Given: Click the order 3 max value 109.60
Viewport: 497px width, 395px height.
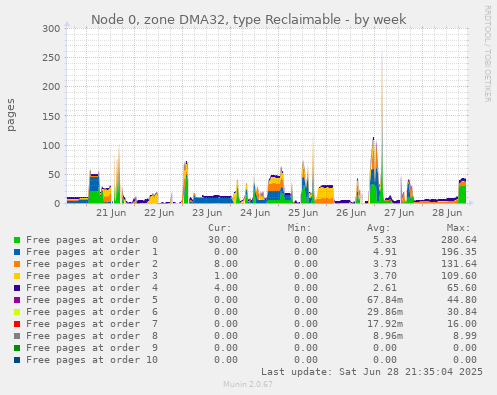Looking at the screenshot, I should coord(459,276).
